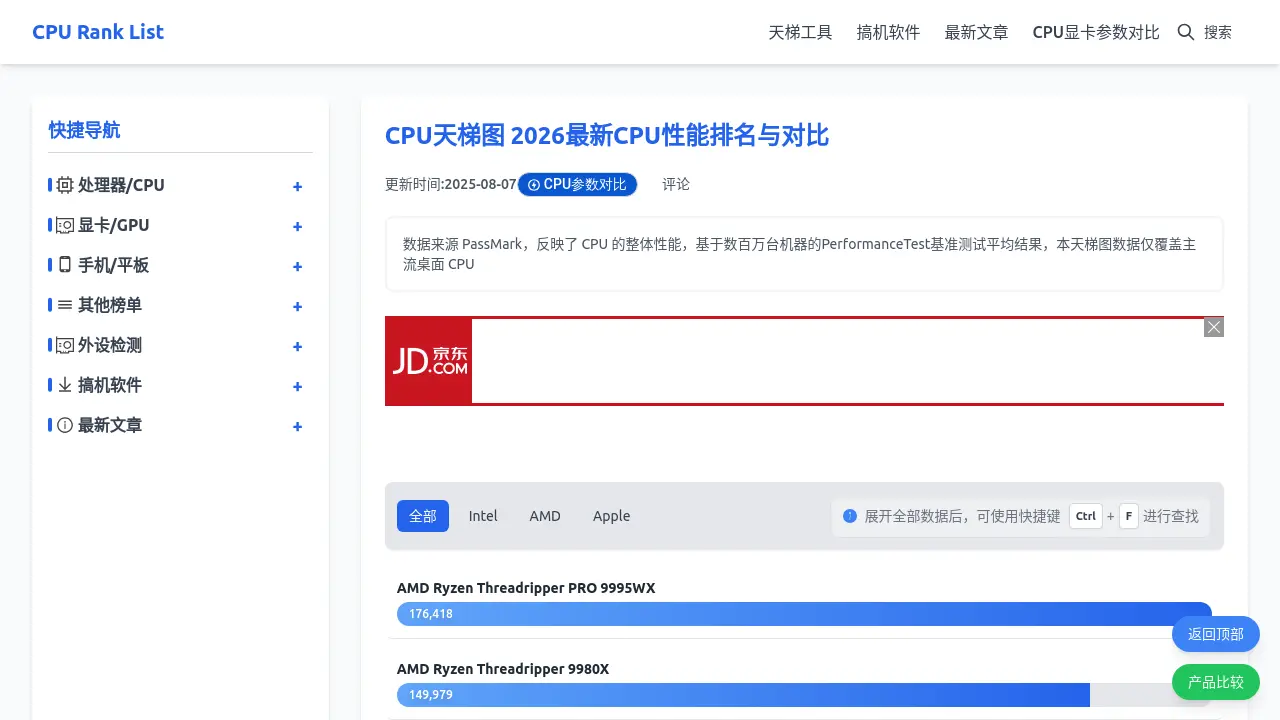Click the F key badge
The width and height of the screenshot is (1280, 720).
pyautogui.click(x=1129, y=516)
